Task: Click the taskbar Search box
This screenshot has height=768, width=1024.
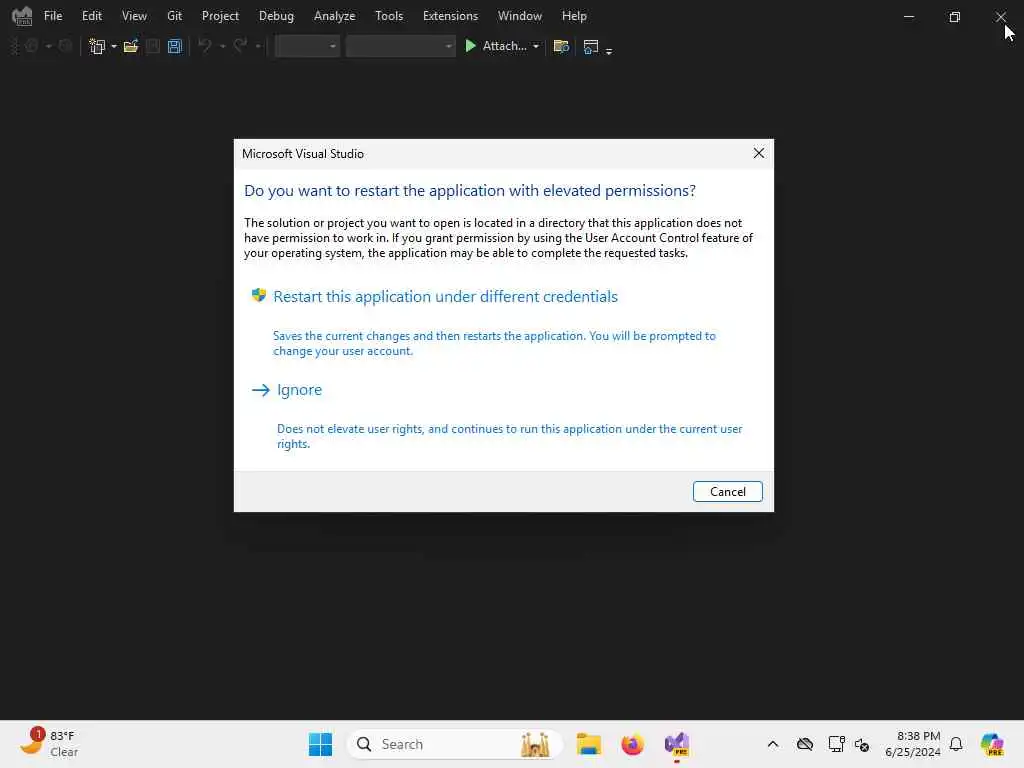Action: click(455, 744)
